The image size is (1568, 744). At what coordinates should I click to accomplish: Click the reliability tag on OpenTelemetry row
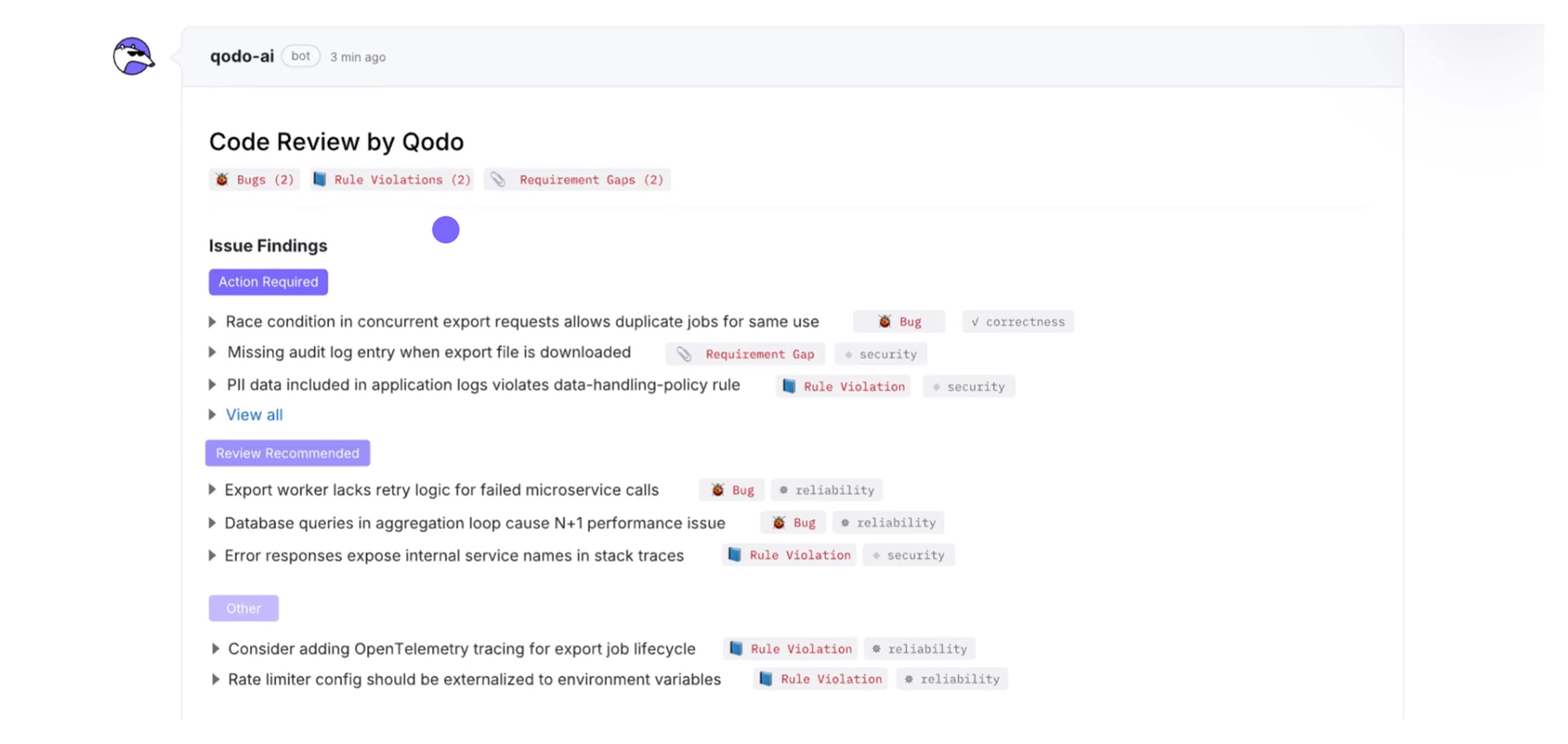pos(920,649)
